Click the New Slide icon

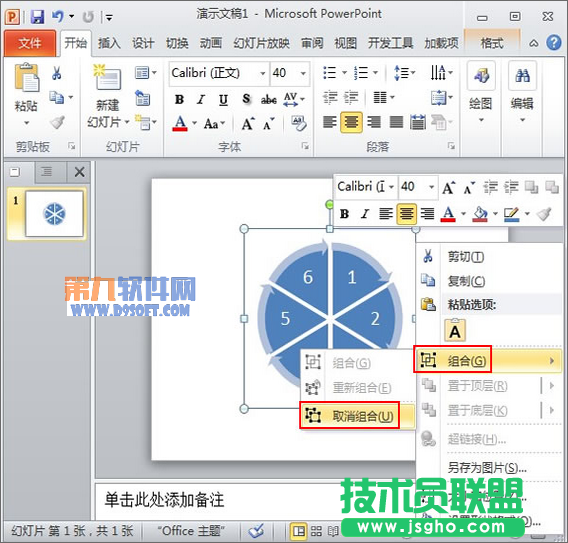point(107,77)
